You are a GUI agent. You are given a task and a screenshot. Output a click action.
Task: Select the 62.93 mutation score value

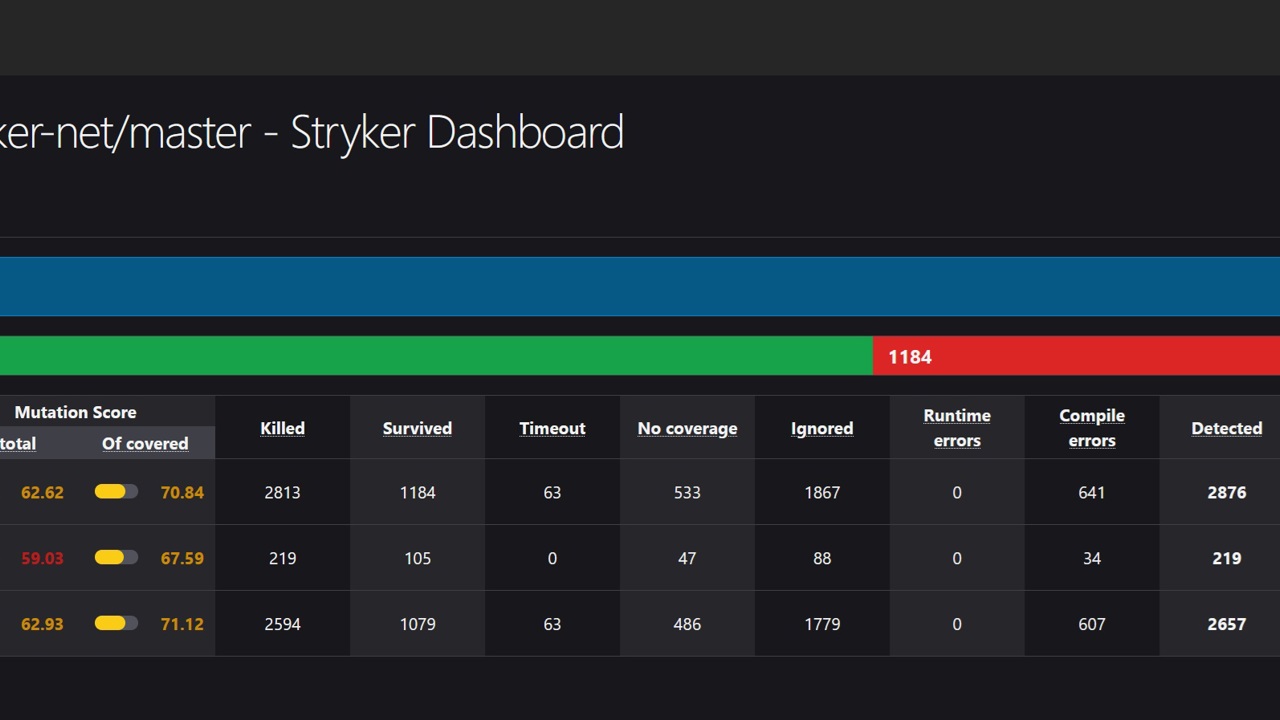[x=42, y=624]
